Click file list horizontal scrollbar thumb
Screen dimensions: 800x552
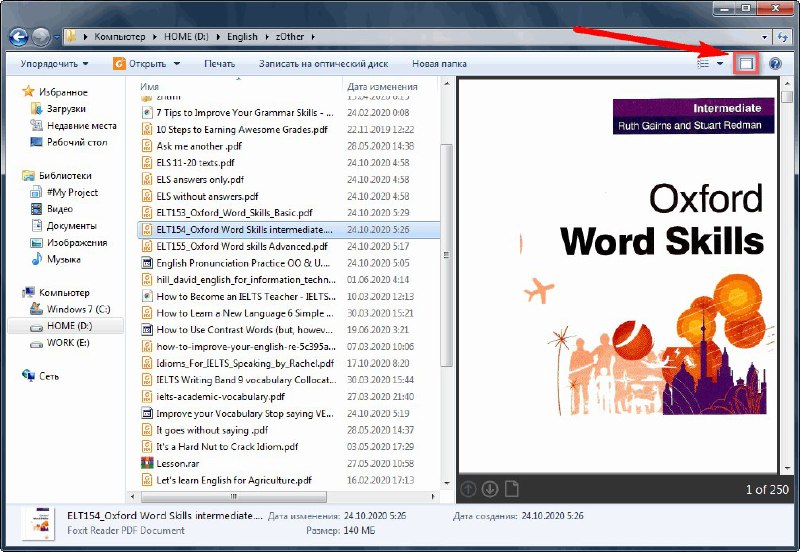(x=234, y=496)
